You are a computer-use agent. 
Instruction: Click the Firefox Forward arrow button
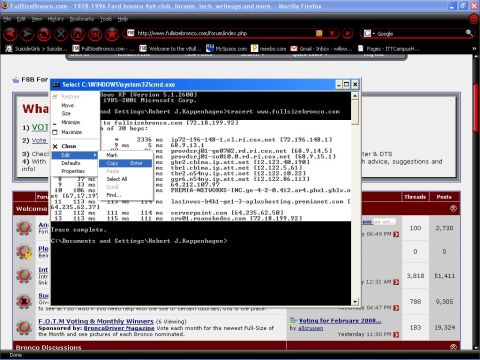point(27,33)
